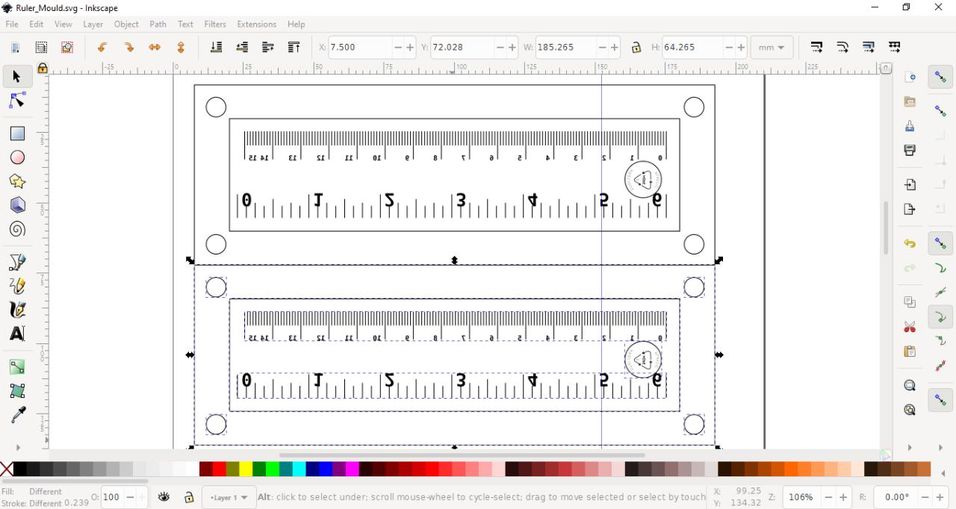Screen dimensions: 956x509
Task: Select the Gradient tool
Action: (17, 367)
